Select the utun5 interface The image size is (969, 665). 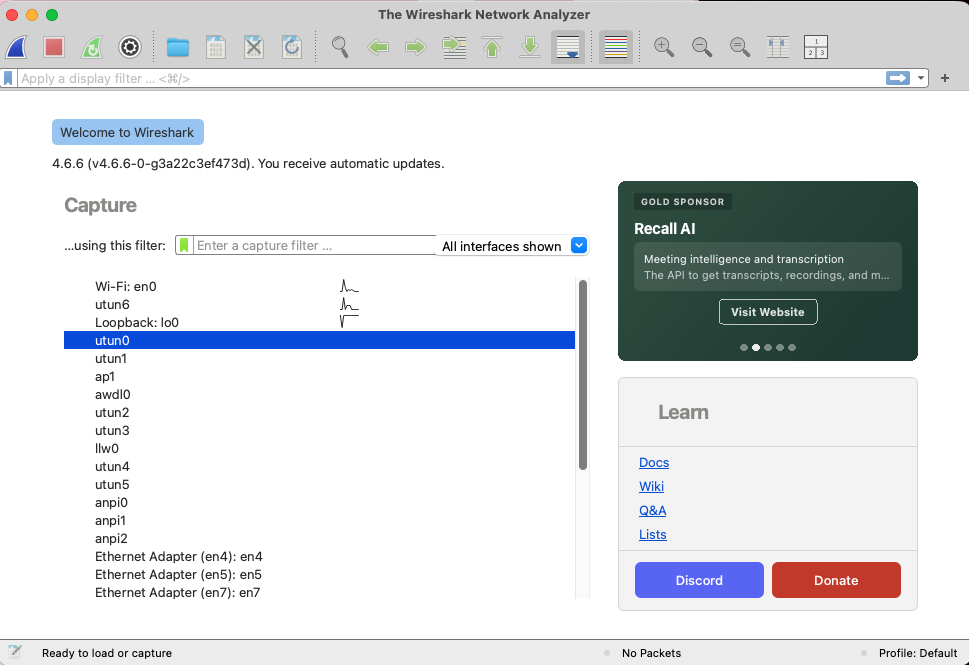319,484
